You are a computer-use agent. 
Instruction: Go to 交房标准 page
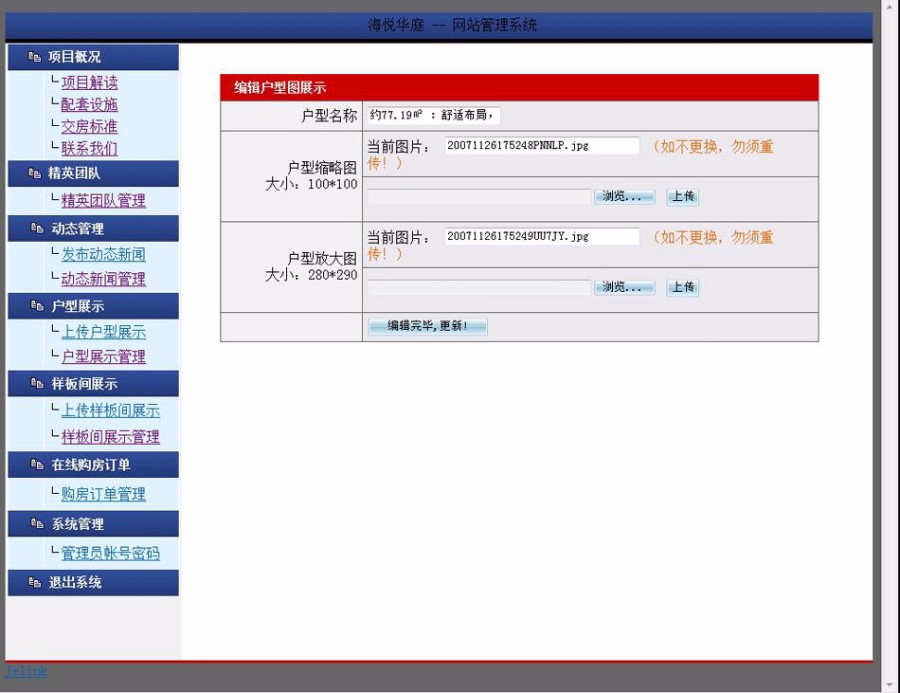pos(89,126)
